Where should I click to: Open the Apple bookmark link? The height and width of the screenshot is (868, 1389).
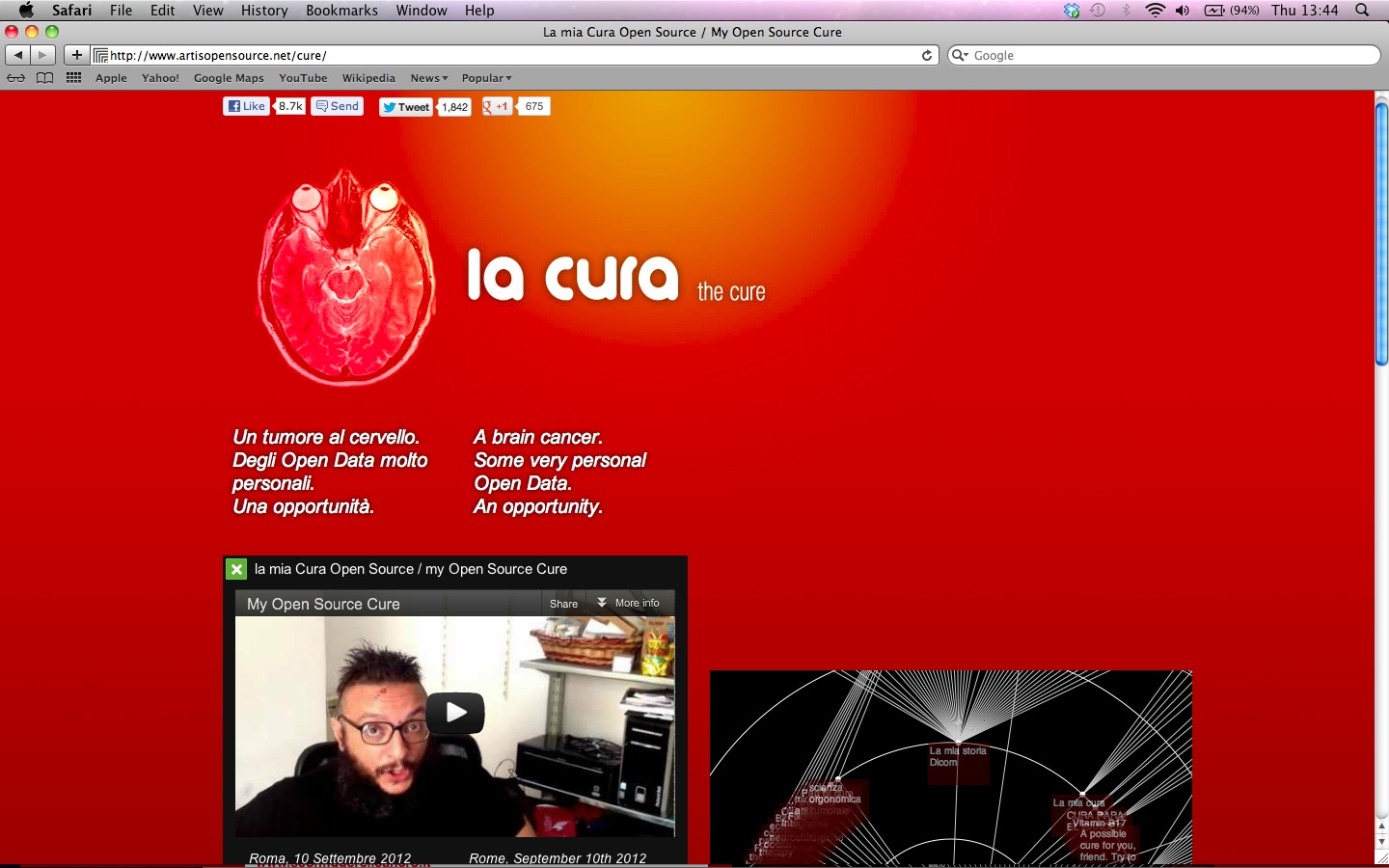112,78
